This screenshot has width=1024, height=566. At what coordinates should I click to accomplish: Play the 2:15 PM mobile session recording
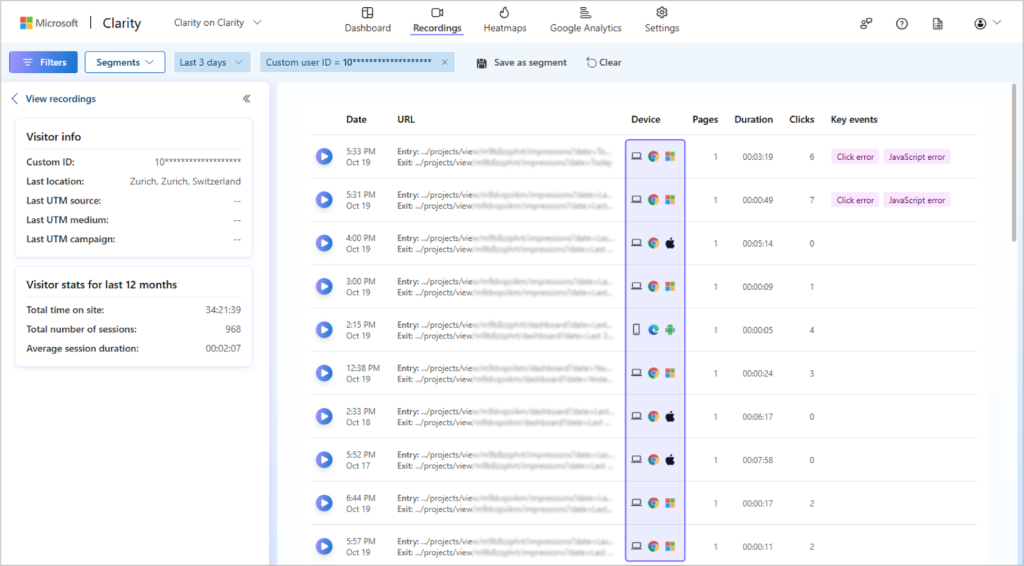324,330
